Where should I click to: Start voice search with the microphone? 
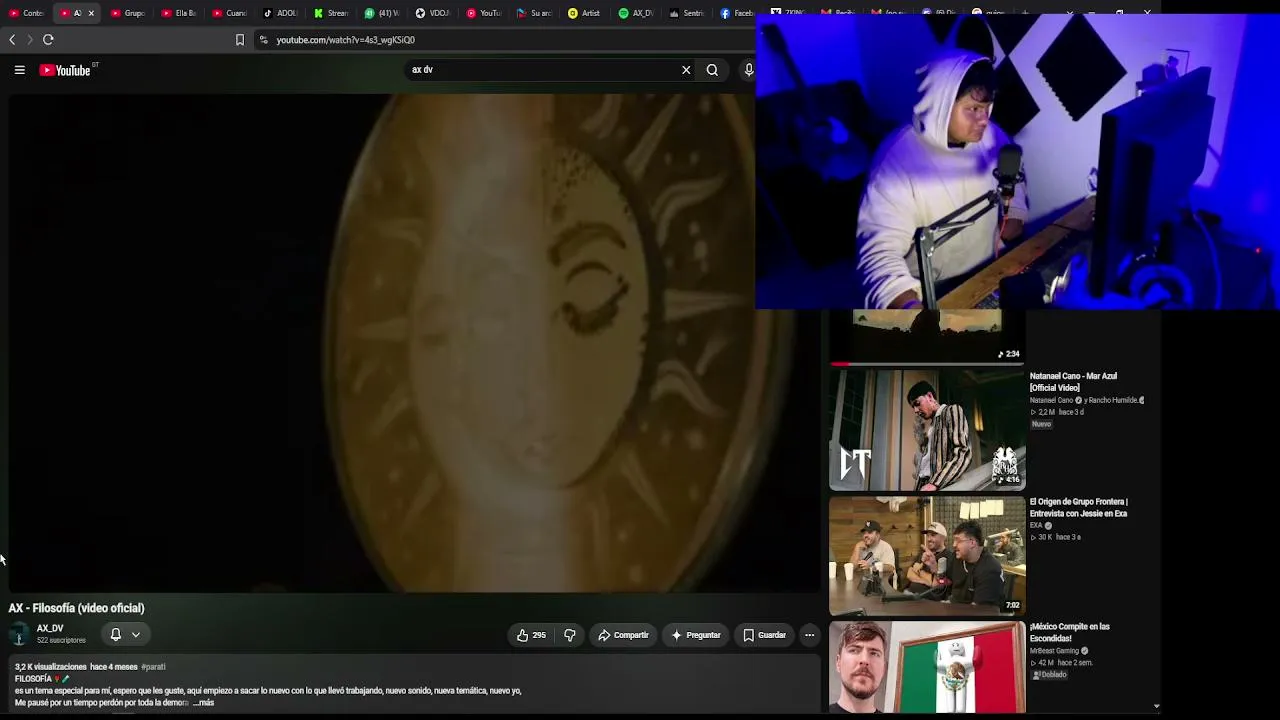[x=748, y=70]
